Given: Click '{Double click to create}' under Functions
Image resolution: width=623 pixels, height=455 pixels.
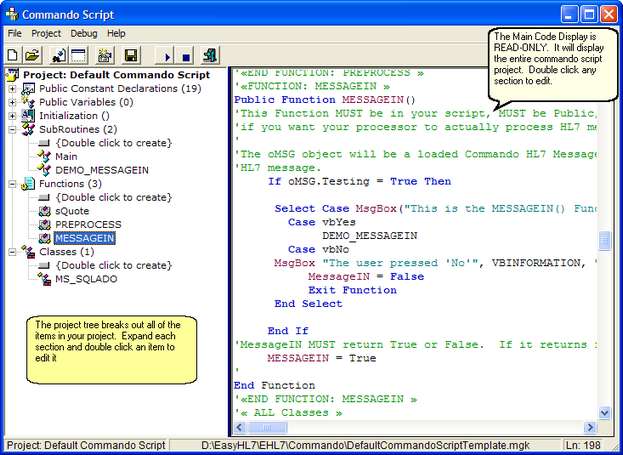Looking at the screenshot, I should tap(114, 197).
